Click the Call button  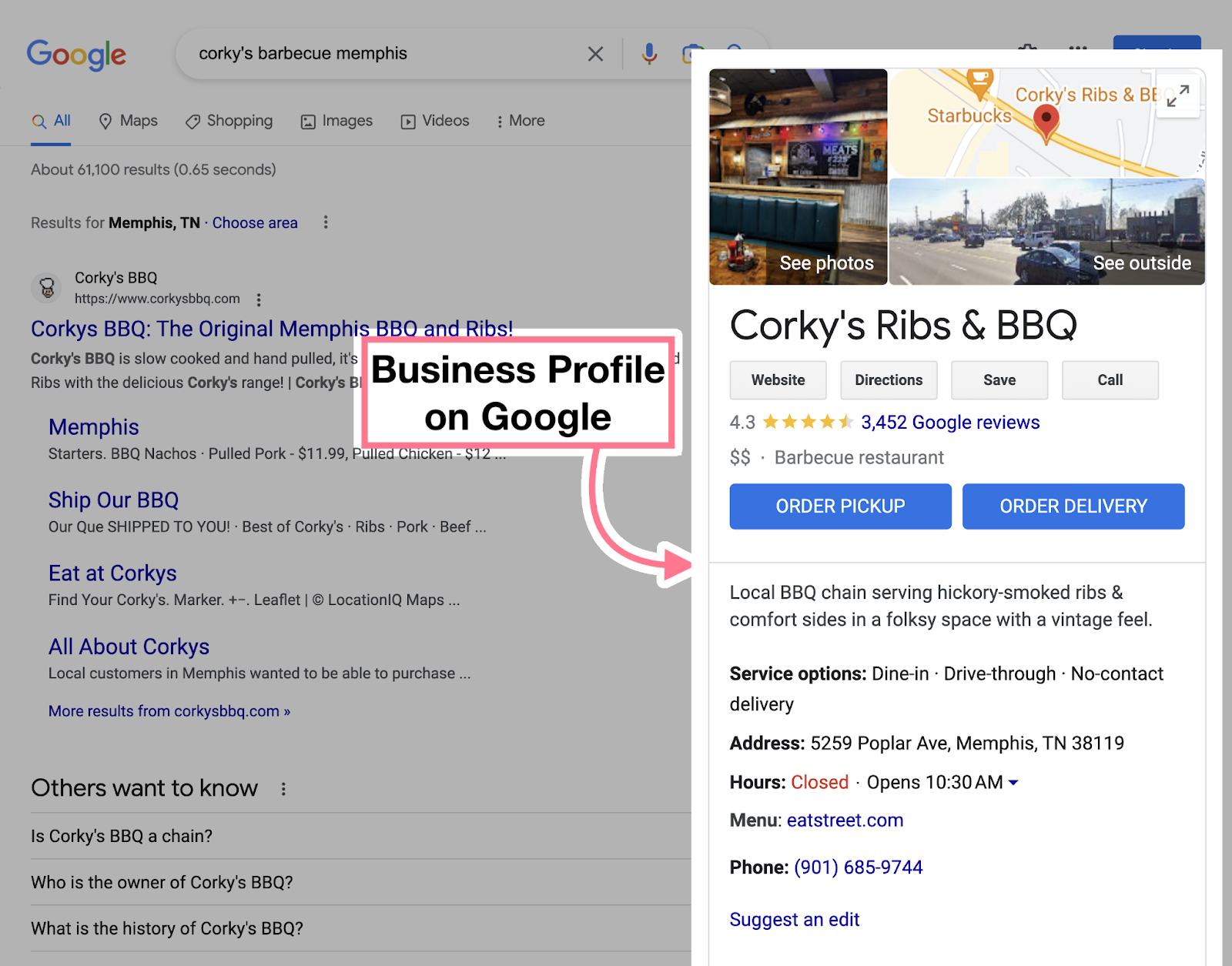tap(1110, 380)
